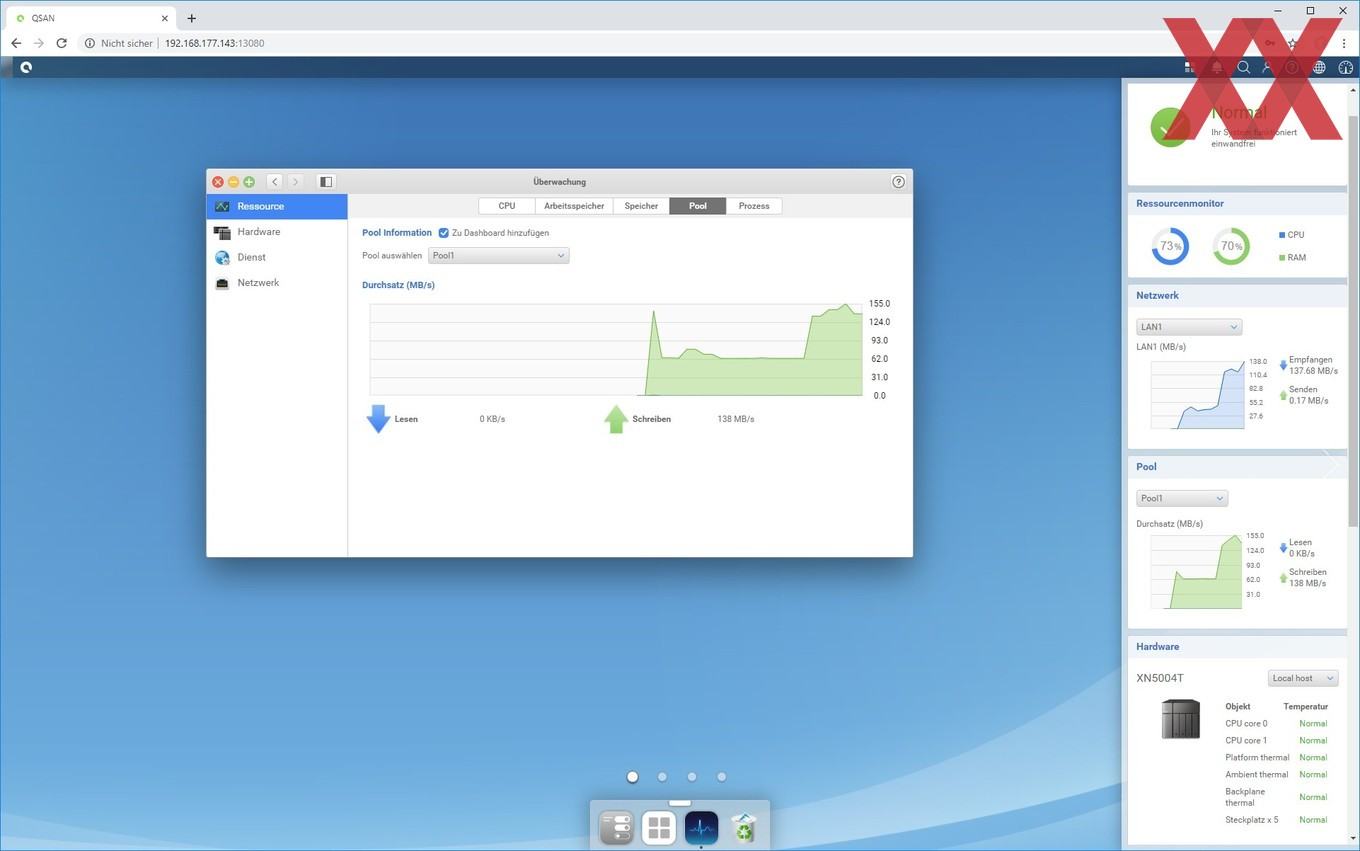
Task: Switch to the CPU tab
Action: tap(507, 206)
